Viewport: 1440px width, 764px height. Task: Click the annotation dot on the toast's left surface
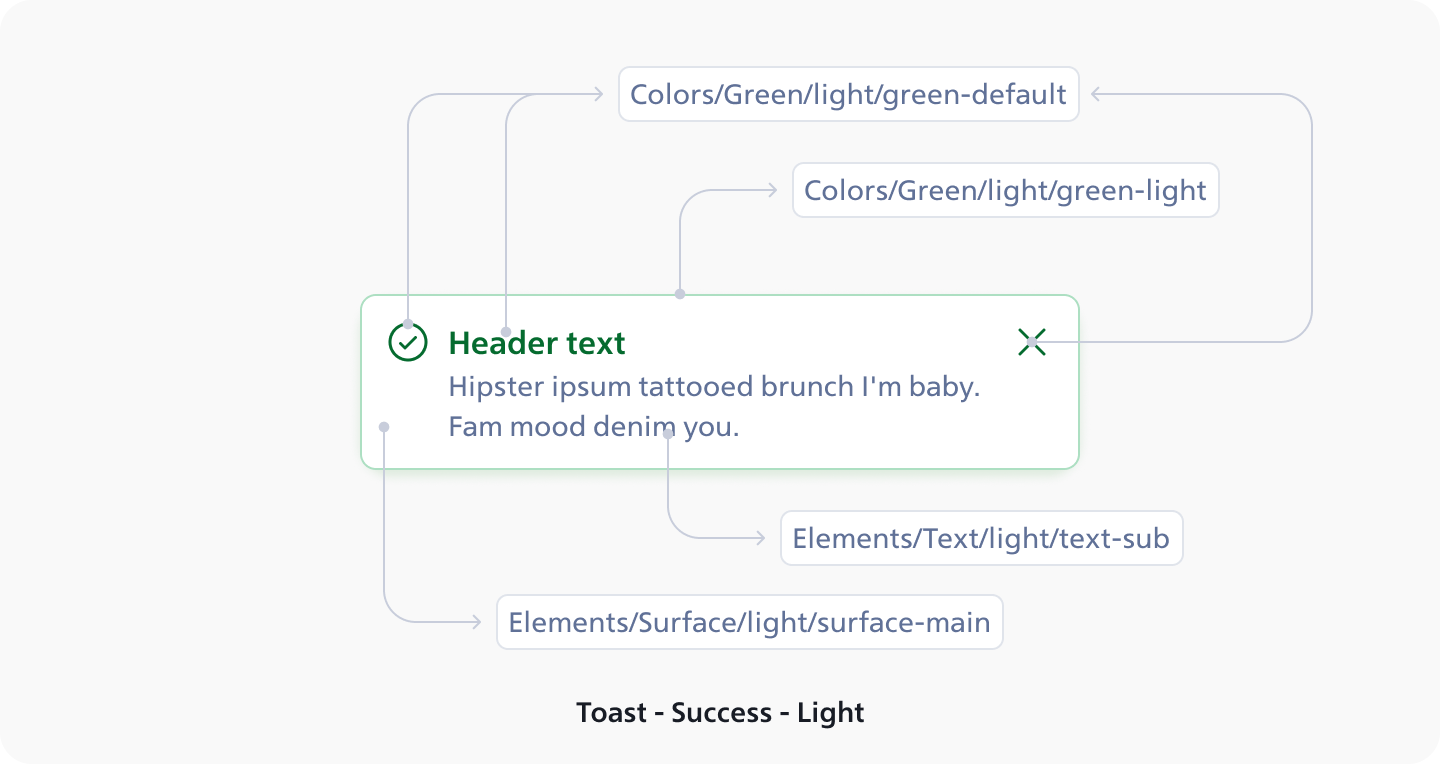(x=384, y=427)
